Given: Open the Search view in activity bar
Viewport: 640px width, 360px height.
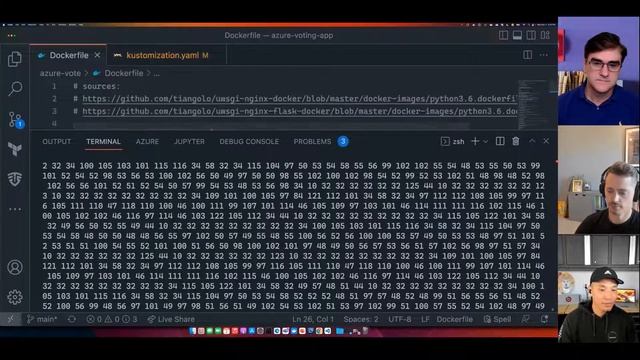Looking at the screenshot, I should [15, 88].
